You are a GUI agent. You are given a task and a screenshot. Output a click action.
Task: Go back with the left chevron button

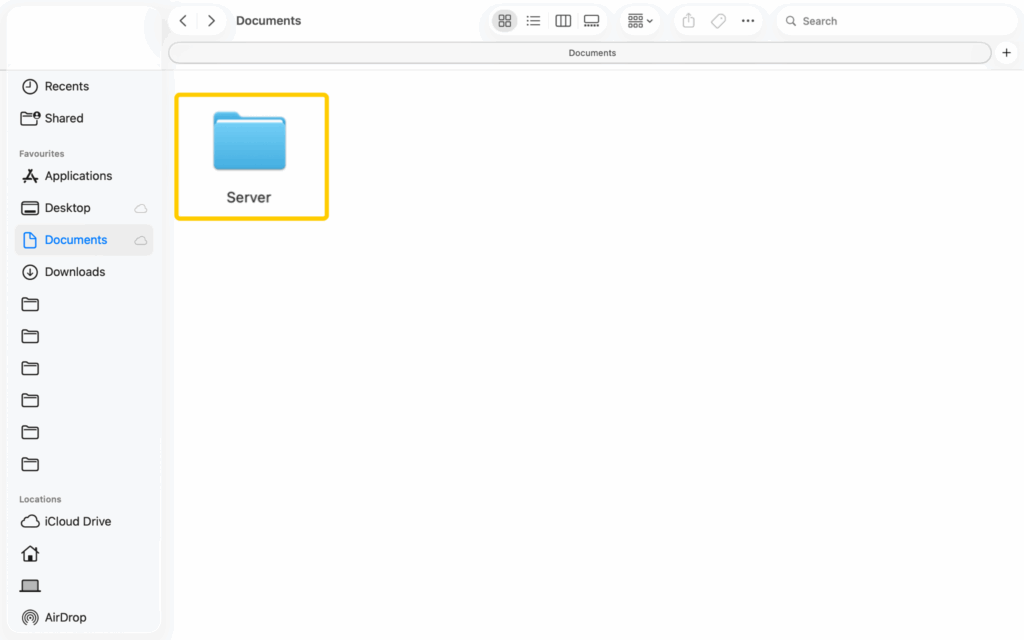(x=184, y=21)
